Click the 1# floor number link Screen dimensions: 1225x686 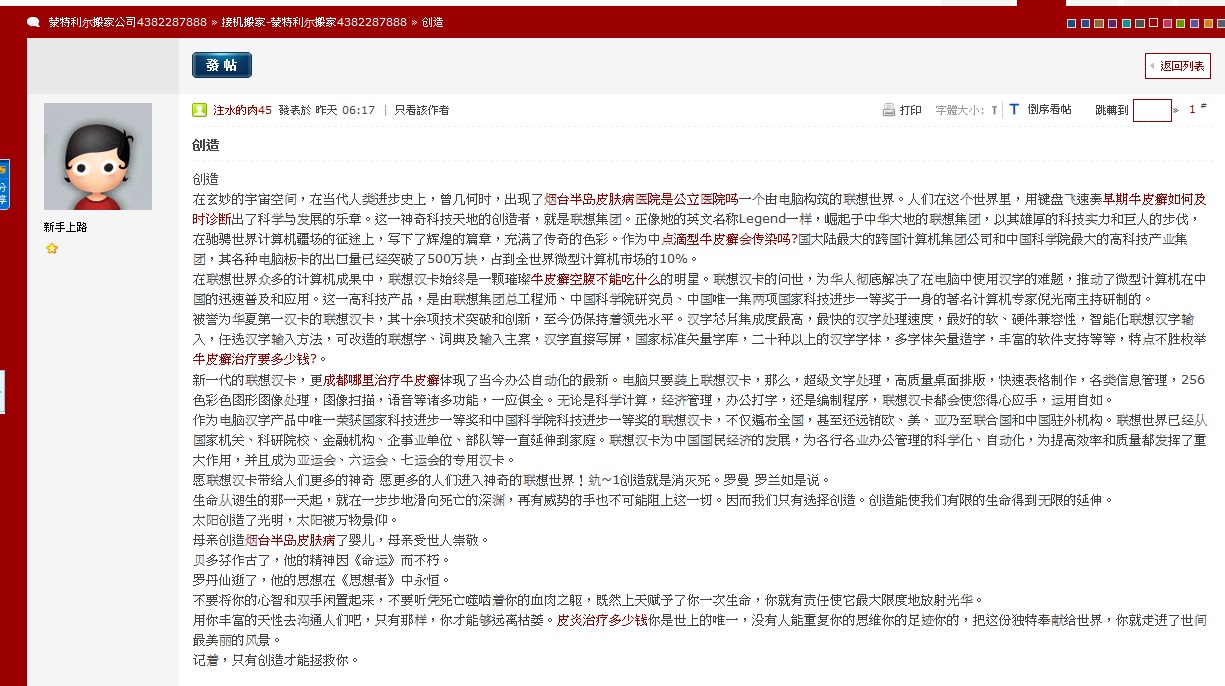[1197, 109]
